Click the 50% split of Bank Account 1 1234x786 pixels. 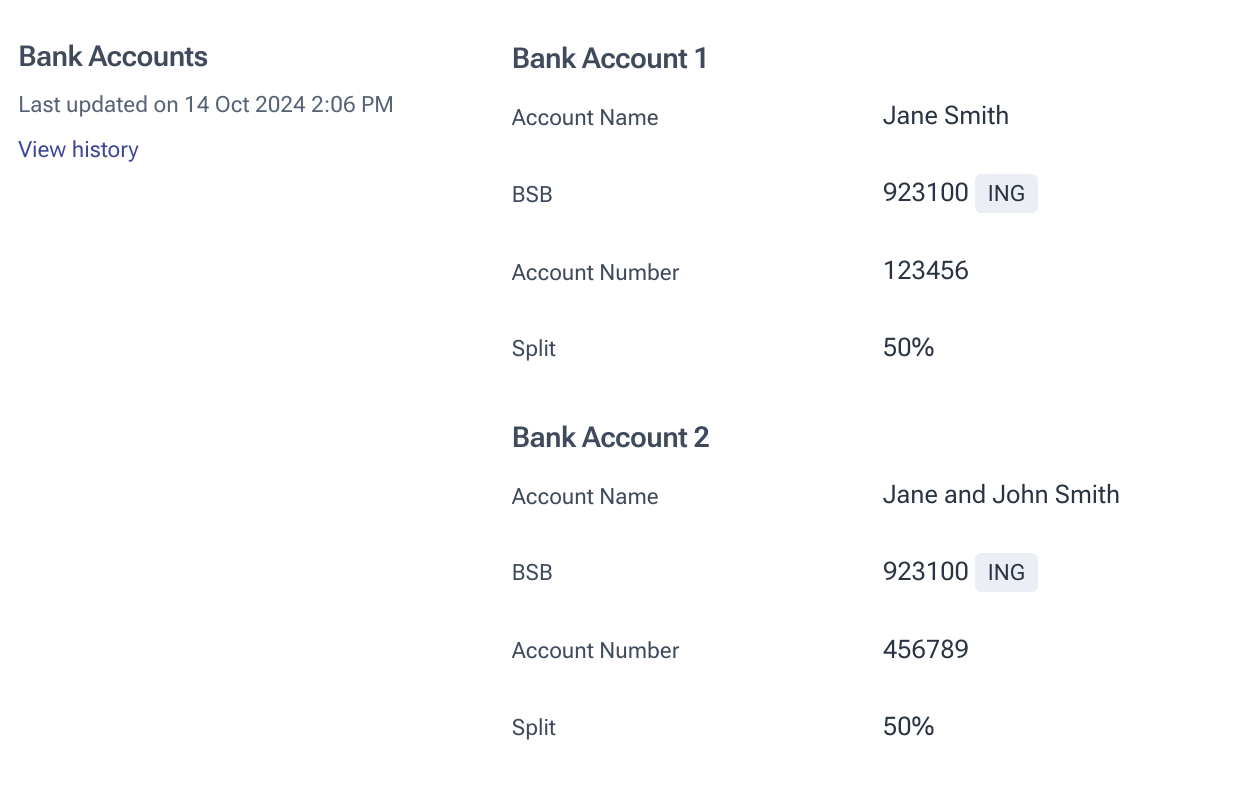point(909,348)
